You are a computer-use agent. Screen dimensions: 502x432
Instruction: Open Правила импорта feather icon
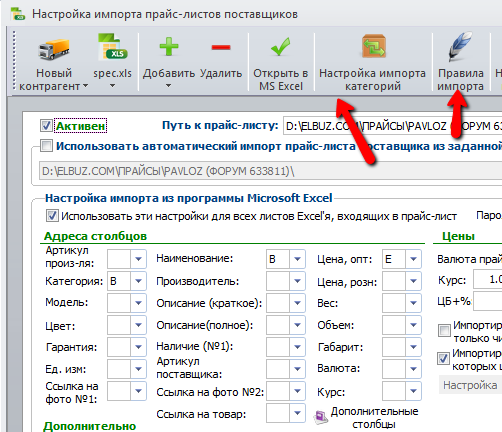pos(460,46)
